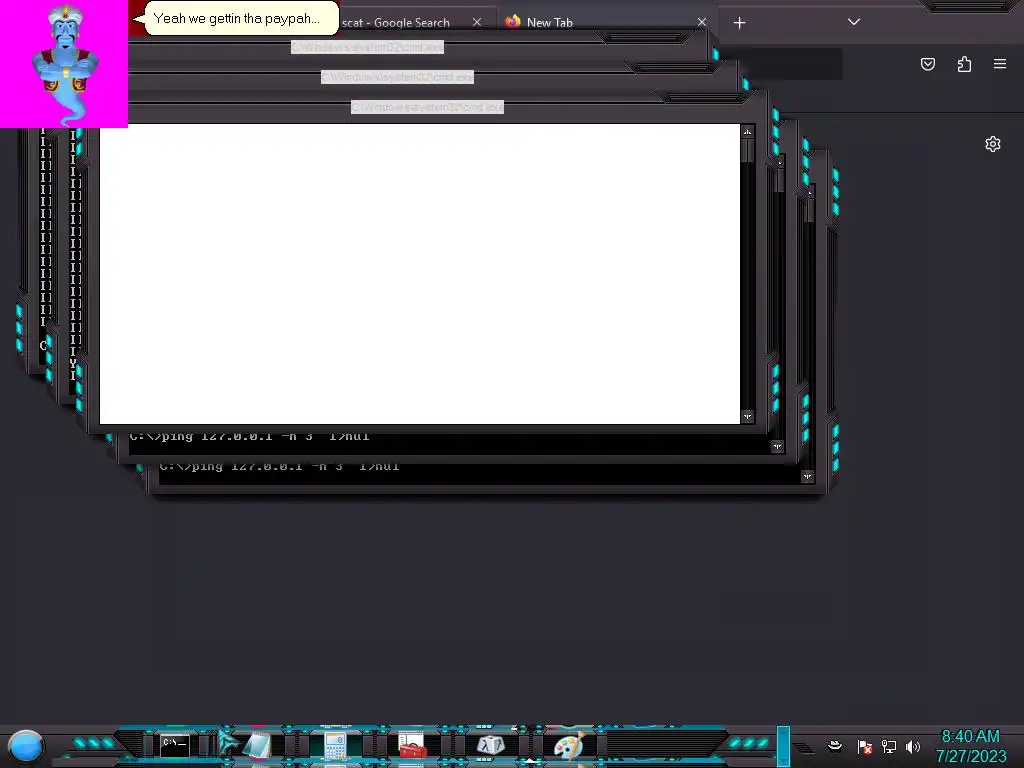This screenshot has width=1024, height=768.
Task: Click the front cmd.exe window title
Action: (x=427, y=107)
